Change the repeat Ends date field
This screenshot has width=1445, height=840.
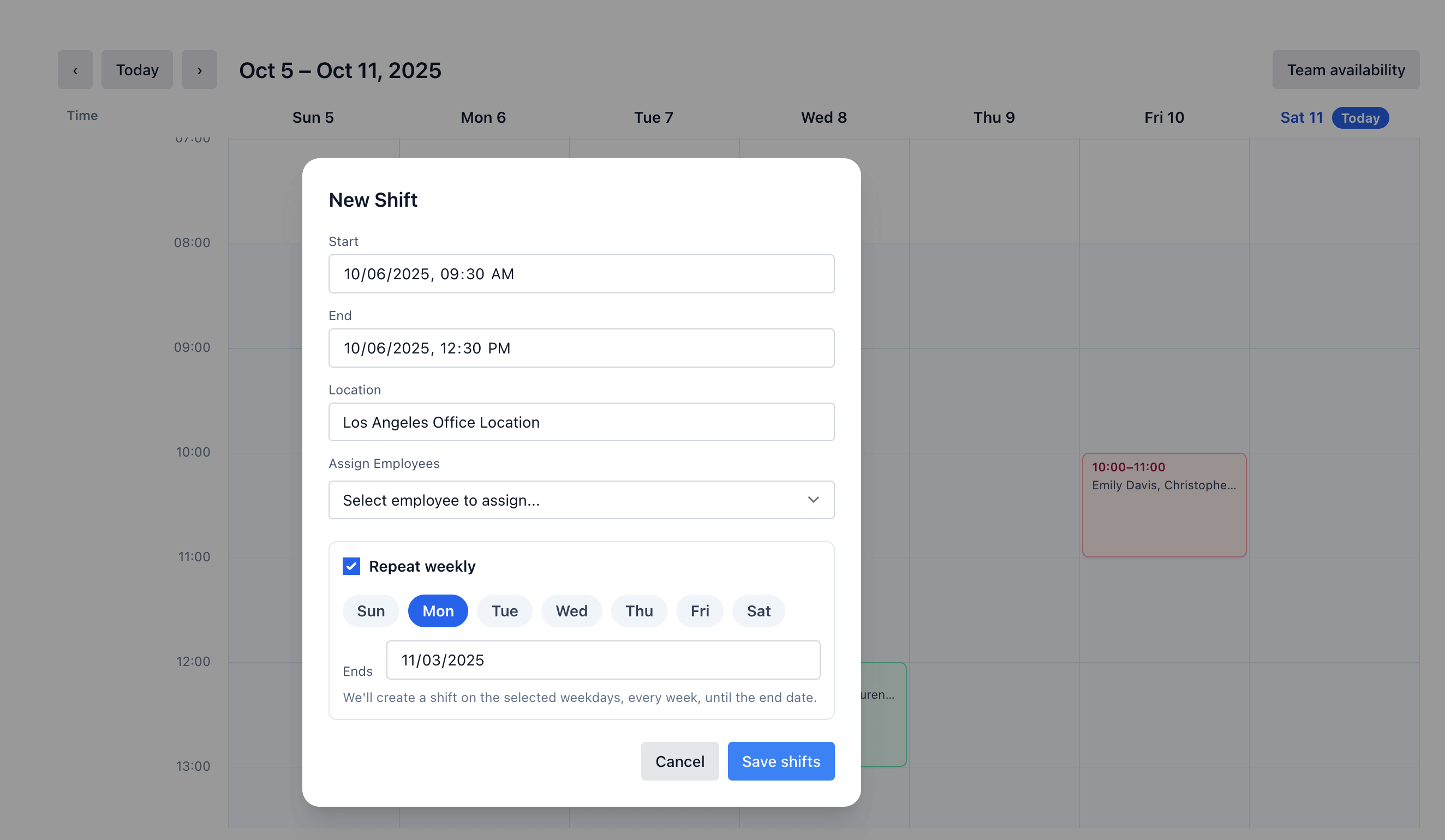(x=602, y=660)
